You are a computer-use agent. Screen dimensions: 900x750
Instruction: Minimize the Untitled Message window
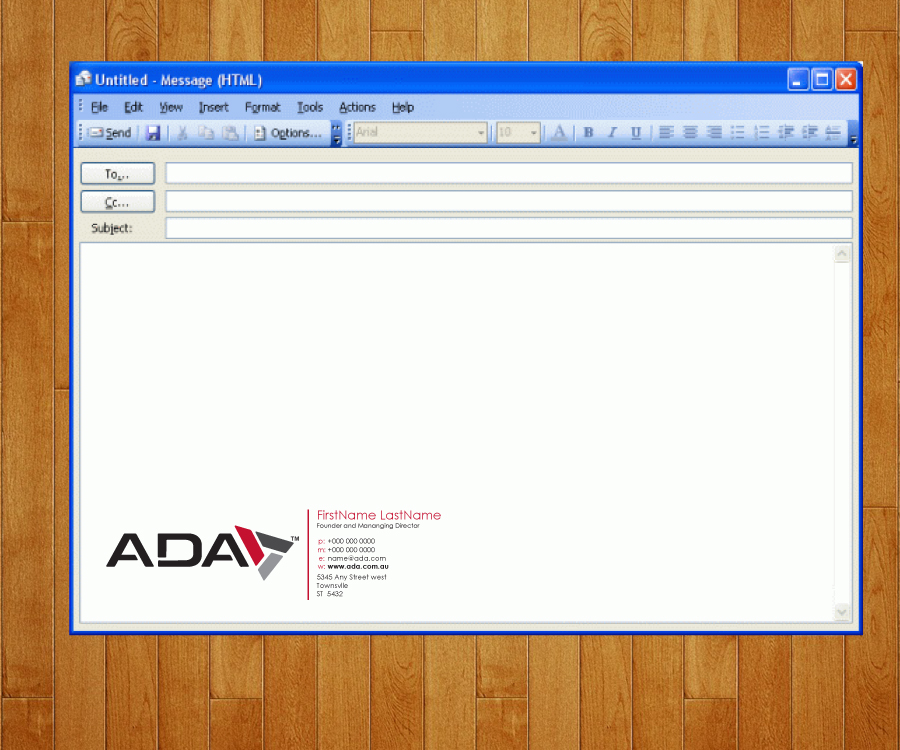798,79
